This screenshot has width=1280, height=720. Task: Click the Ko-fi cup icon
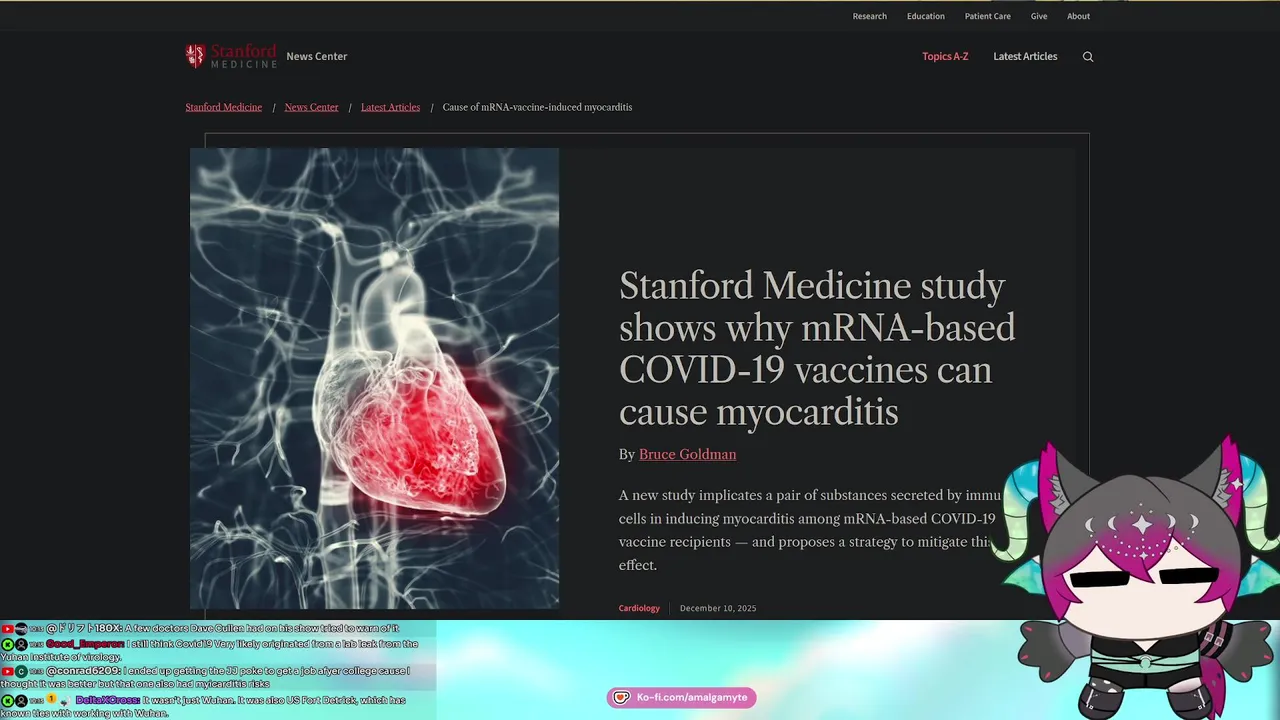tap(621, 697)
